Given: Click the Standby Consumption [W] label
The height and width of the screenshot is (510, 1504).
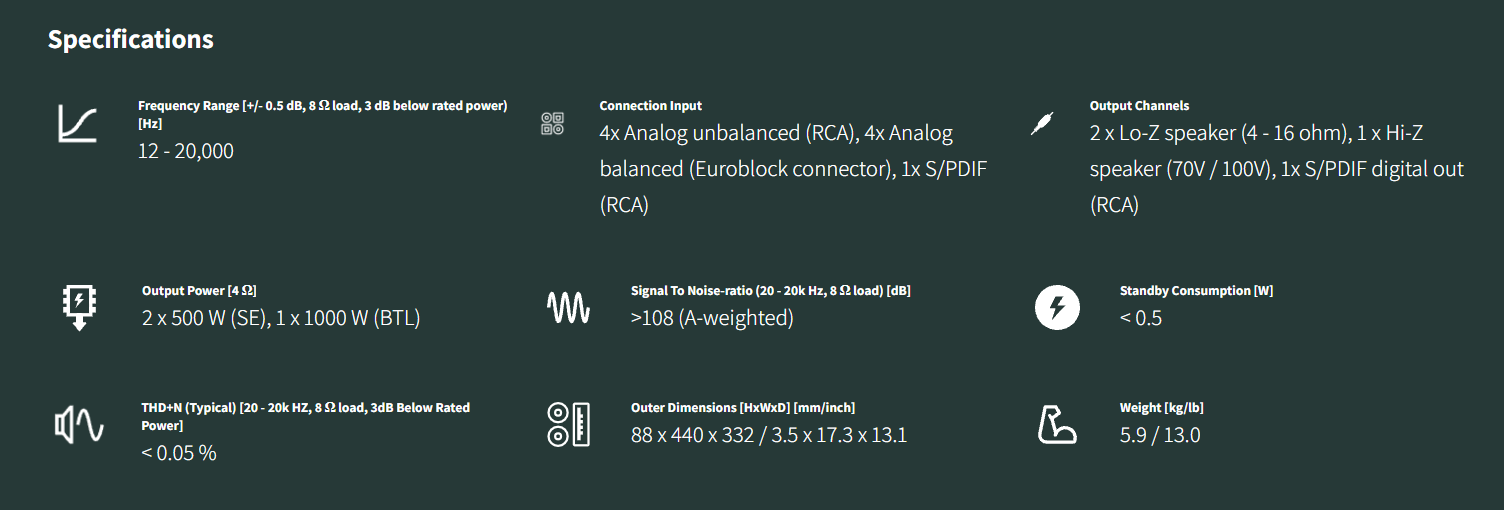Looking at the screenshot, I should click(1196, 290).
